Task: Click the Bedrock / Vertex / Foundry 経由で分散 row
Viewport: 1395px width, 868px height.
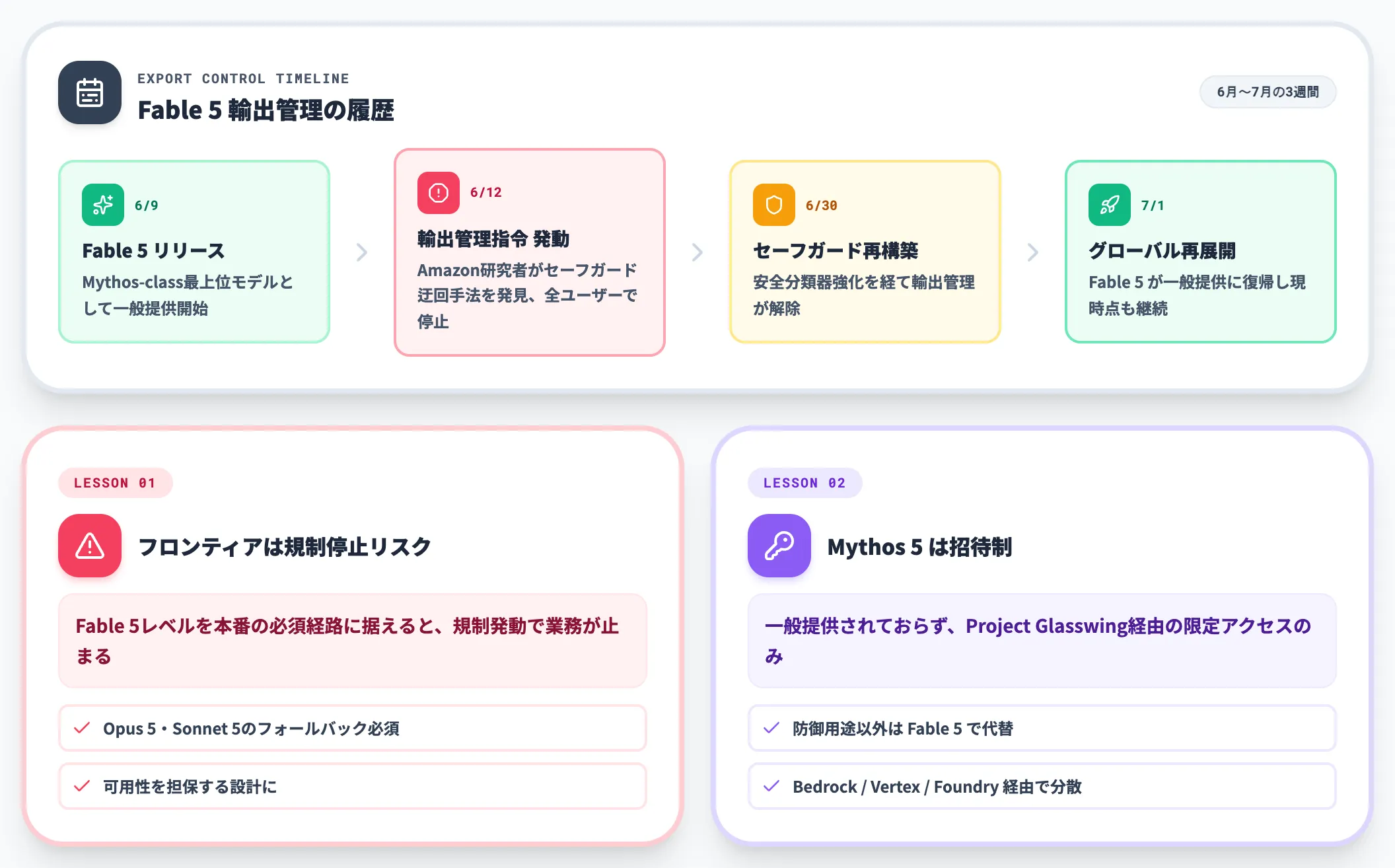Action: 1042,786
